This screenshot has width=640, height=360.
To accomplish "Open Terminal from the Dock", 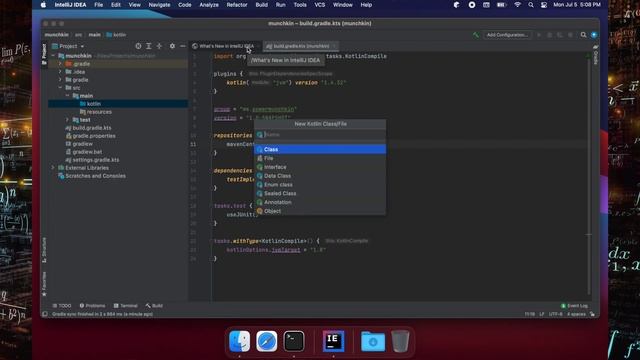I will coord(294,341).
